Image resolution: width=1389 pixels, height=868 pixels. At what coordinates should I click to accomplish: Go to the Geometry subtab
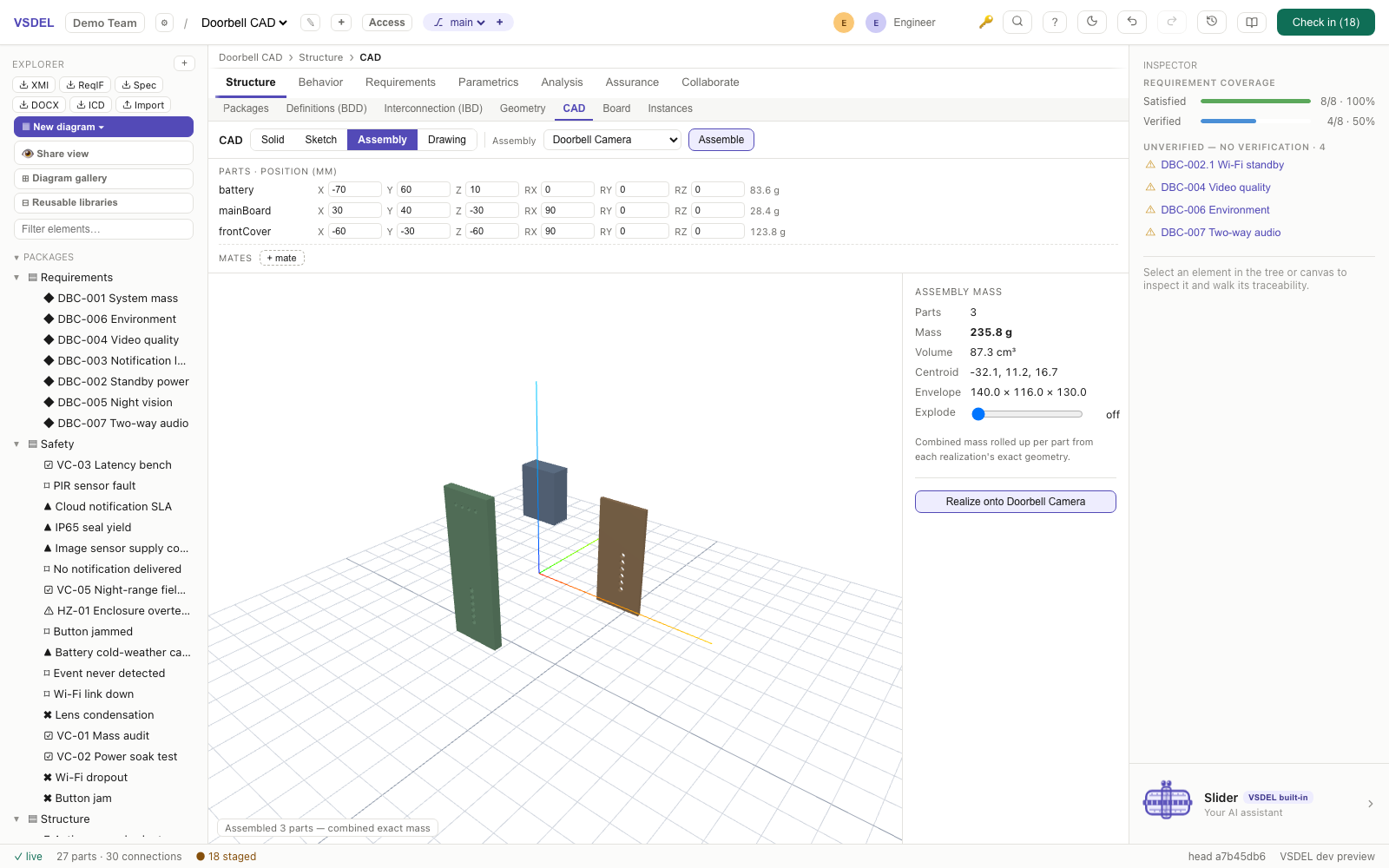[x=523, y=108]
